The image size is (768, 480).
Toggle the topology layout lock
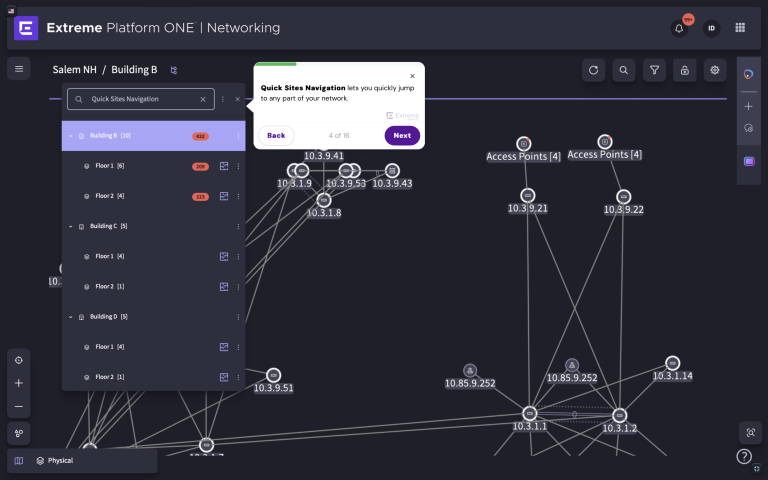pos(685,70)
